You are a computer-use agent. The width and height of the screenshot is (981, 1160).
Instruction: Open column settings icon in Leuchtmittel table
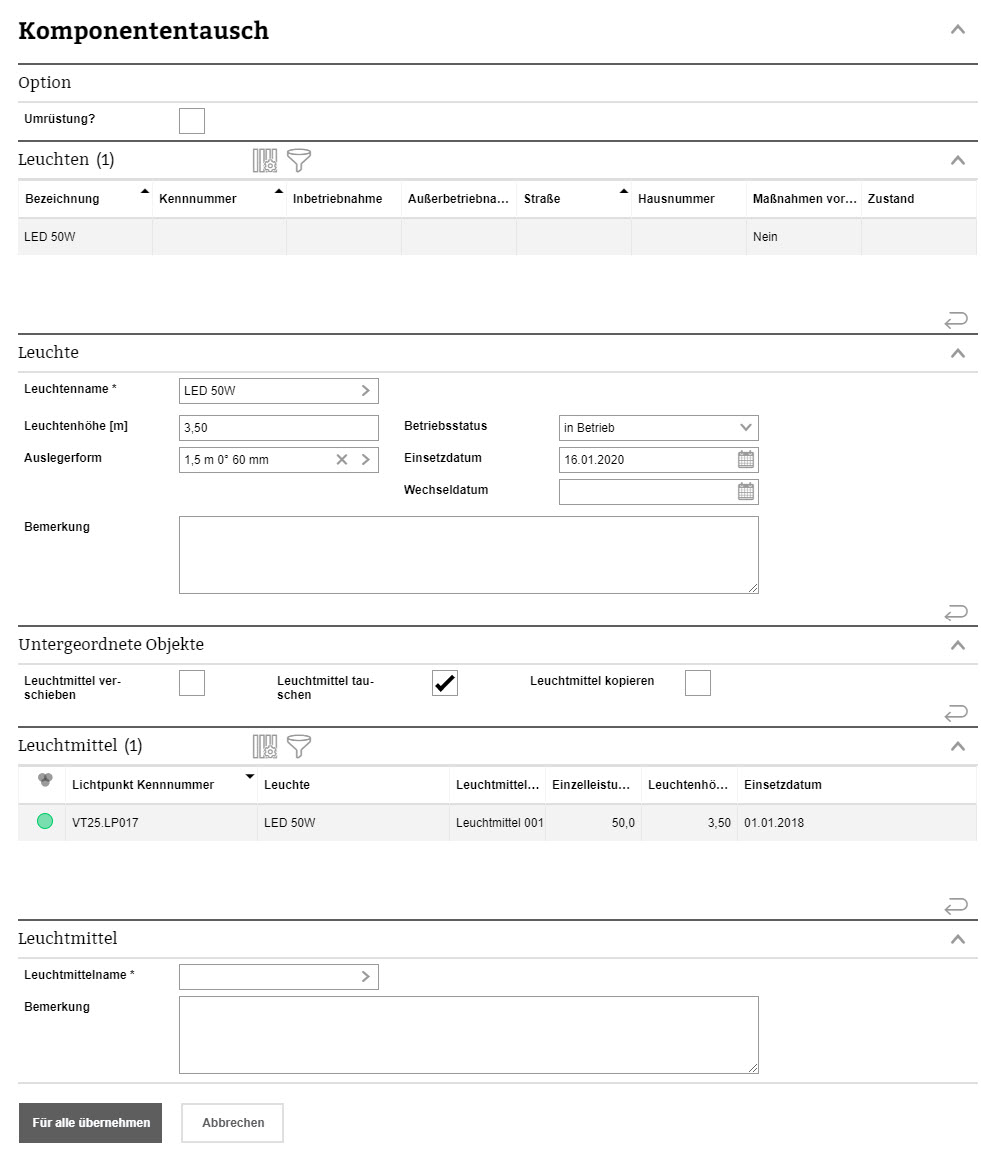[264, 746]
